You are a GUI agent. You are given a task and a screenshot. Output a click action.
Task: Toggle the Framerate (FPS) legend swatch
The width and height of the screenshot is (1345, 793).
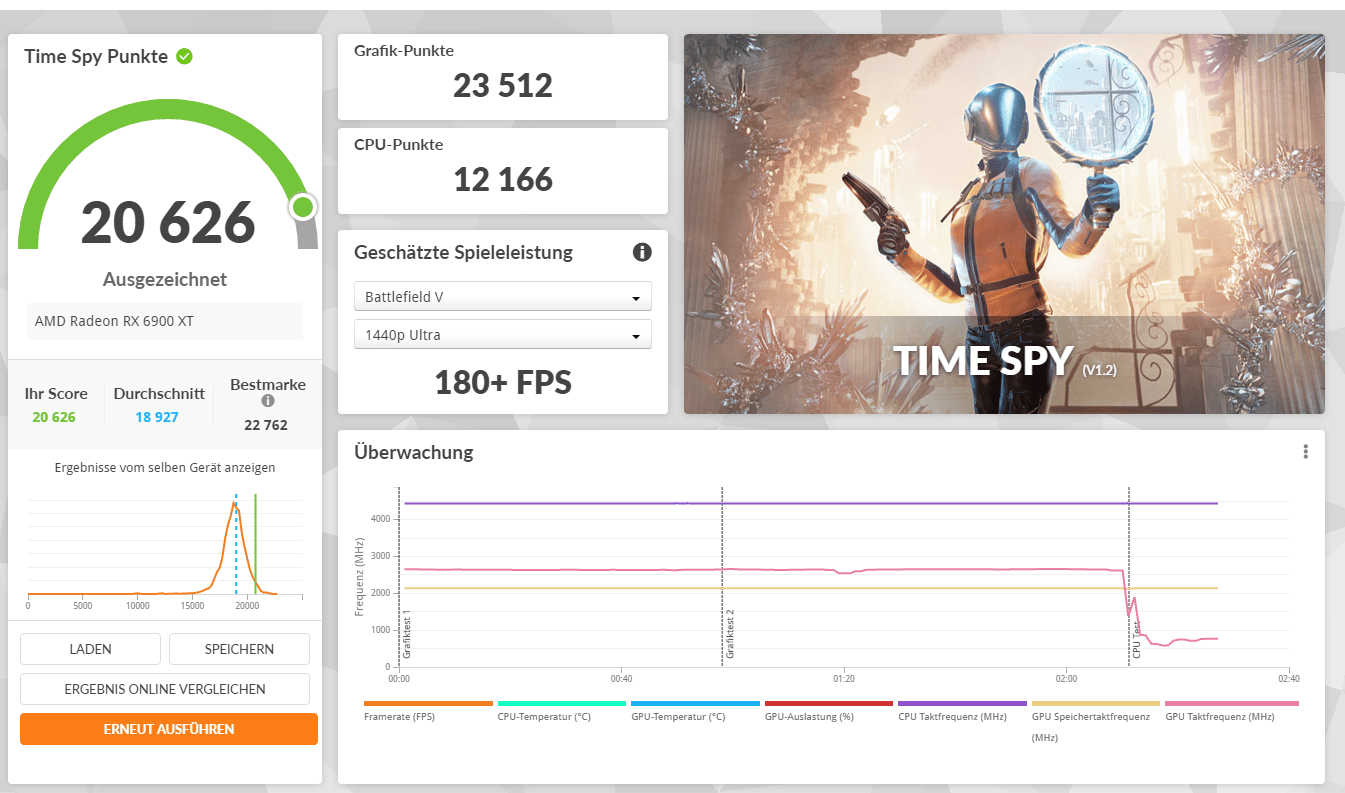pyautogui.click(x=428, y=704)
